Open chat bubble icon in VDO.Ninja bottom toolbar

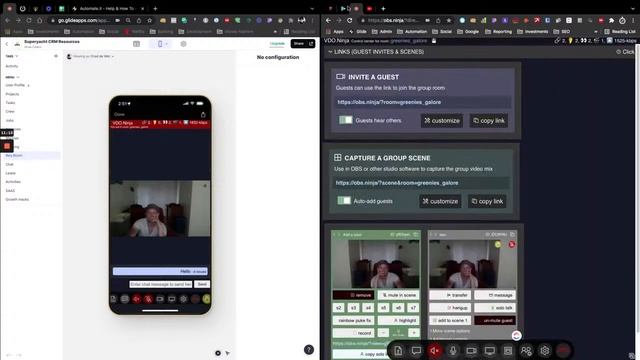click(x=416, y=351)
